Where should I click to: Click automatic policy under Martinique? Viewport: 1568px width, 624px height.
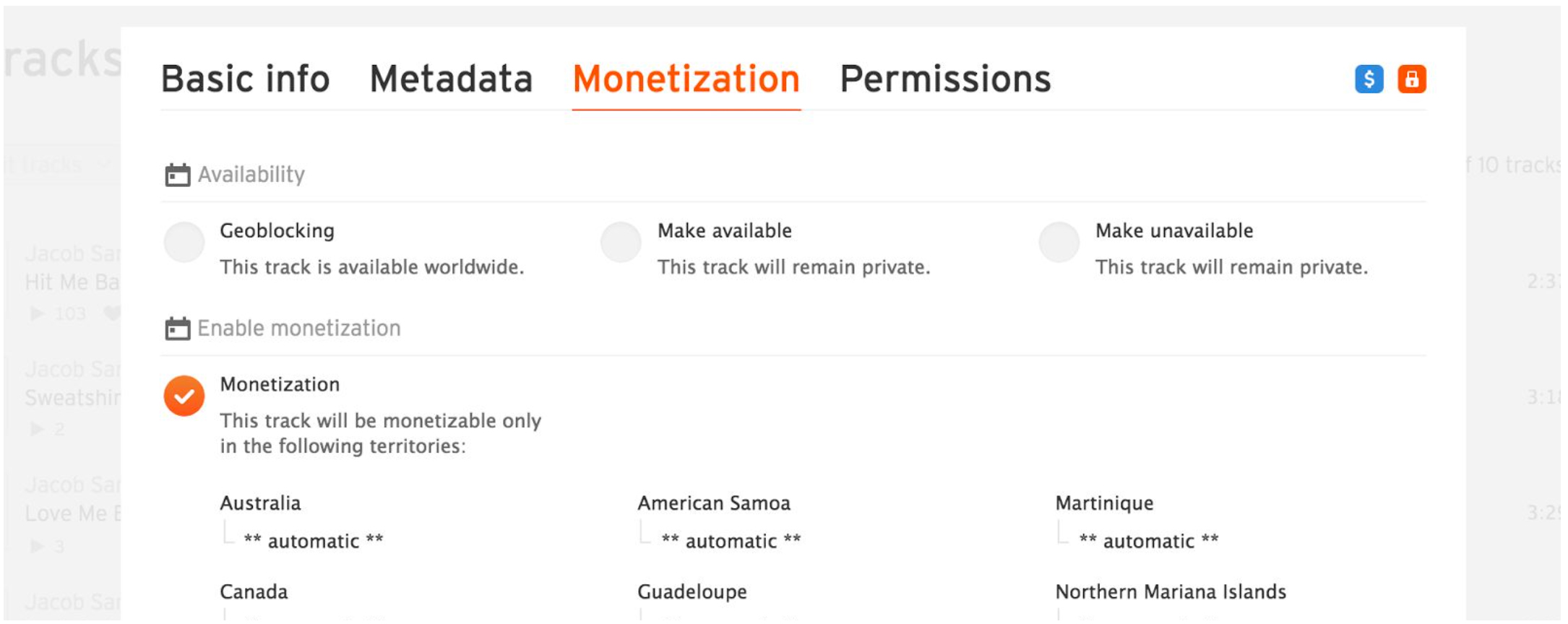click(1148, 541)
